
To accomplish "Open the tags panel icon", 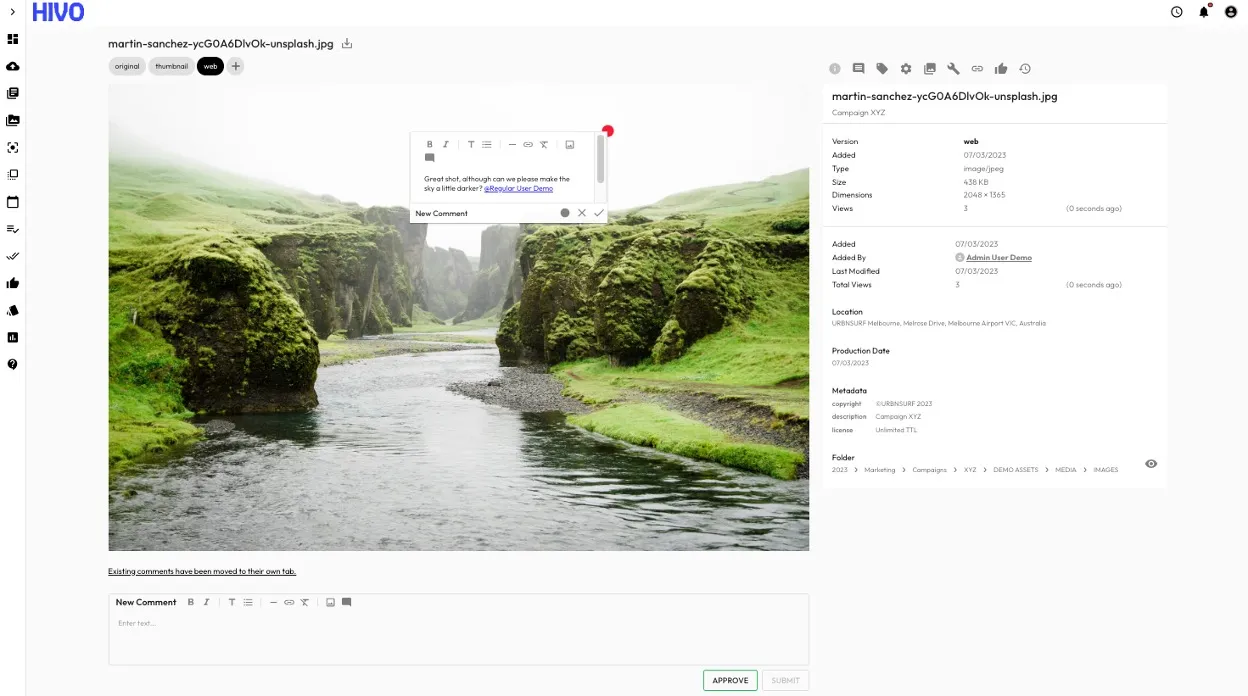I will 882,69.
